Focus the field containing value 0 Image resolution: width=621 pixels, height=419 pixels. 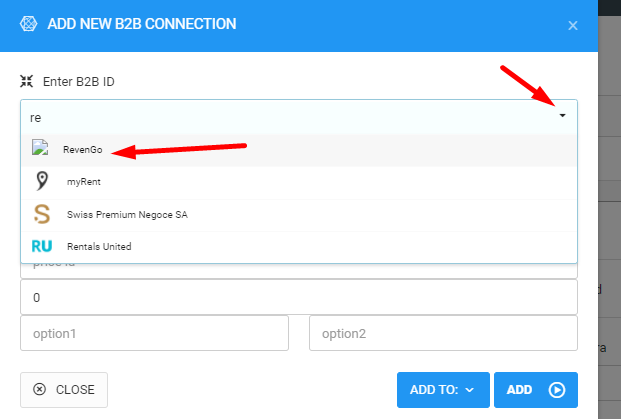click(x=299, y=297)
